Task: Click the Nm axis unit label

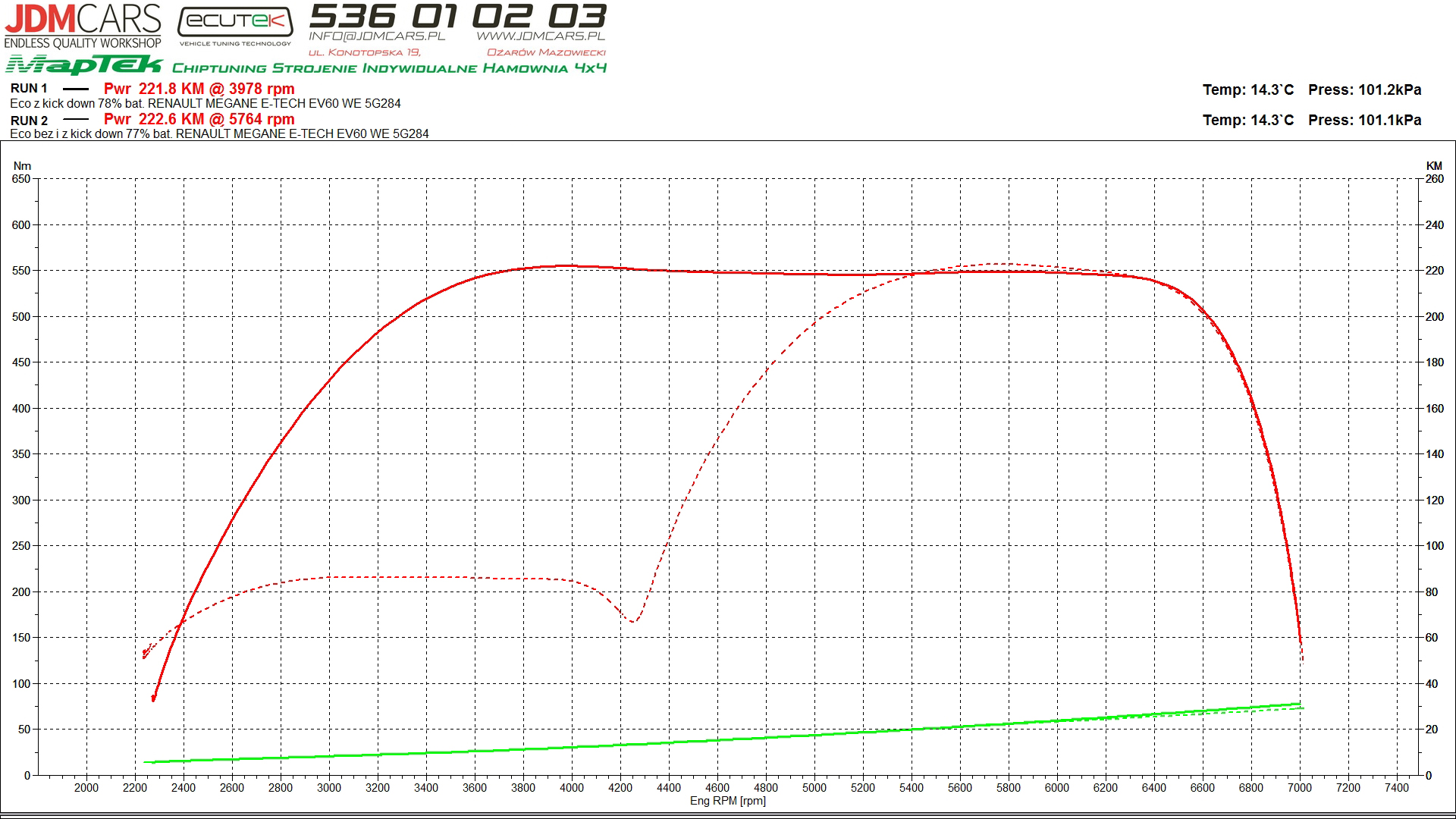Action: [x=22, y=166]
